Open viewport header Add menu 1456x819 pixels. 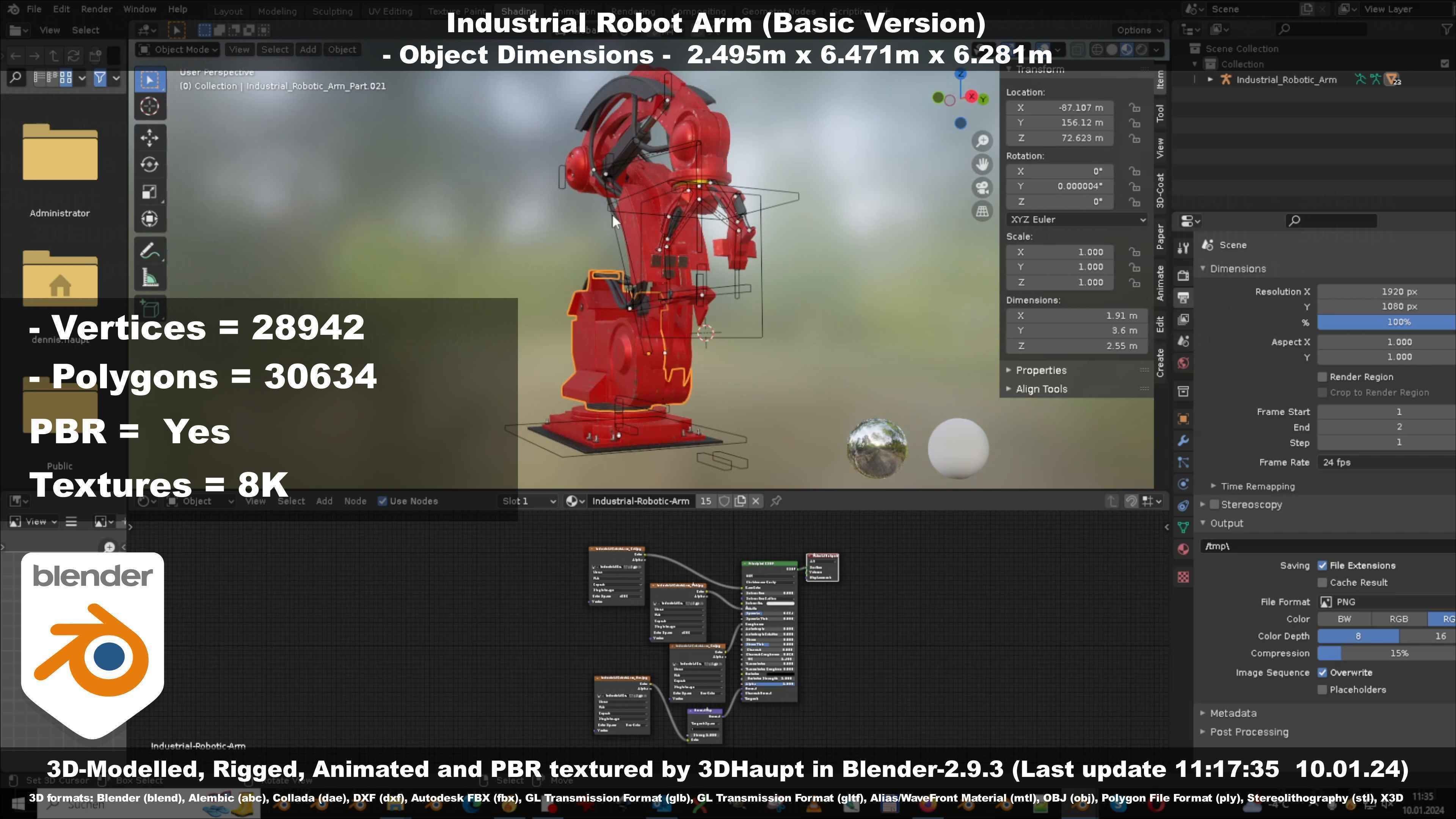308,50
